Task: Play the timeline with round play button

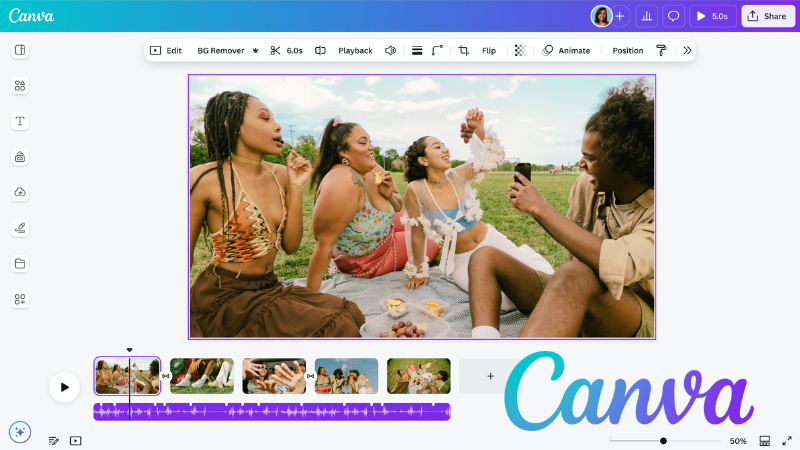Action: tap(64, 387)
